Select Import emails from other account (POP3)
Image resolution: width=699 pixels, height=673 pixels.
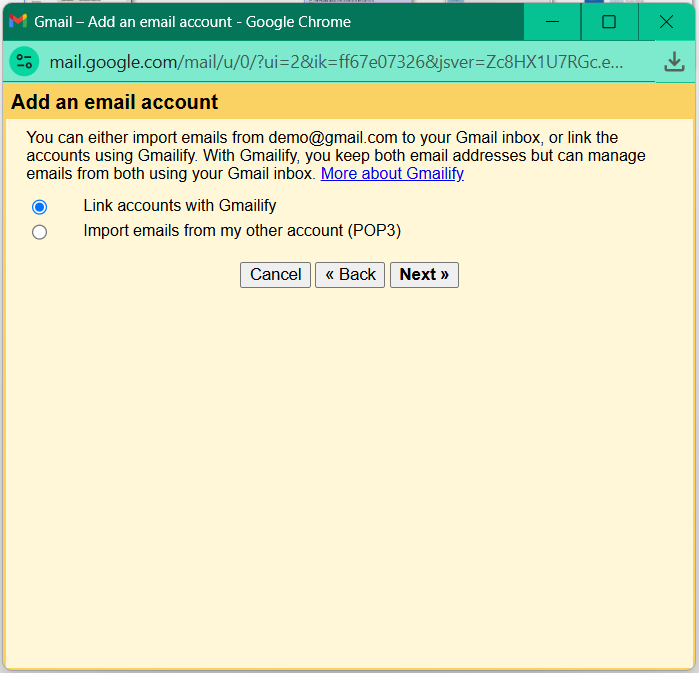(x=39, y=232)
